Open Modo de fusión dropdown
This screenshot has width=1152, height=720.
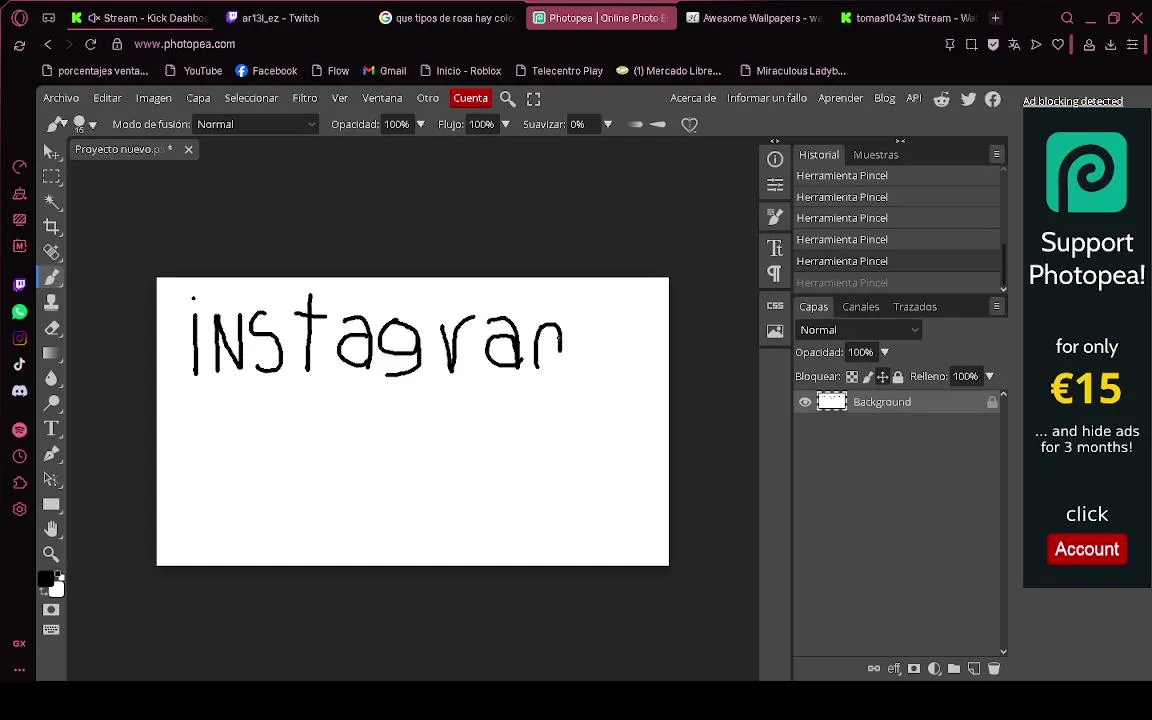[256, 124]
